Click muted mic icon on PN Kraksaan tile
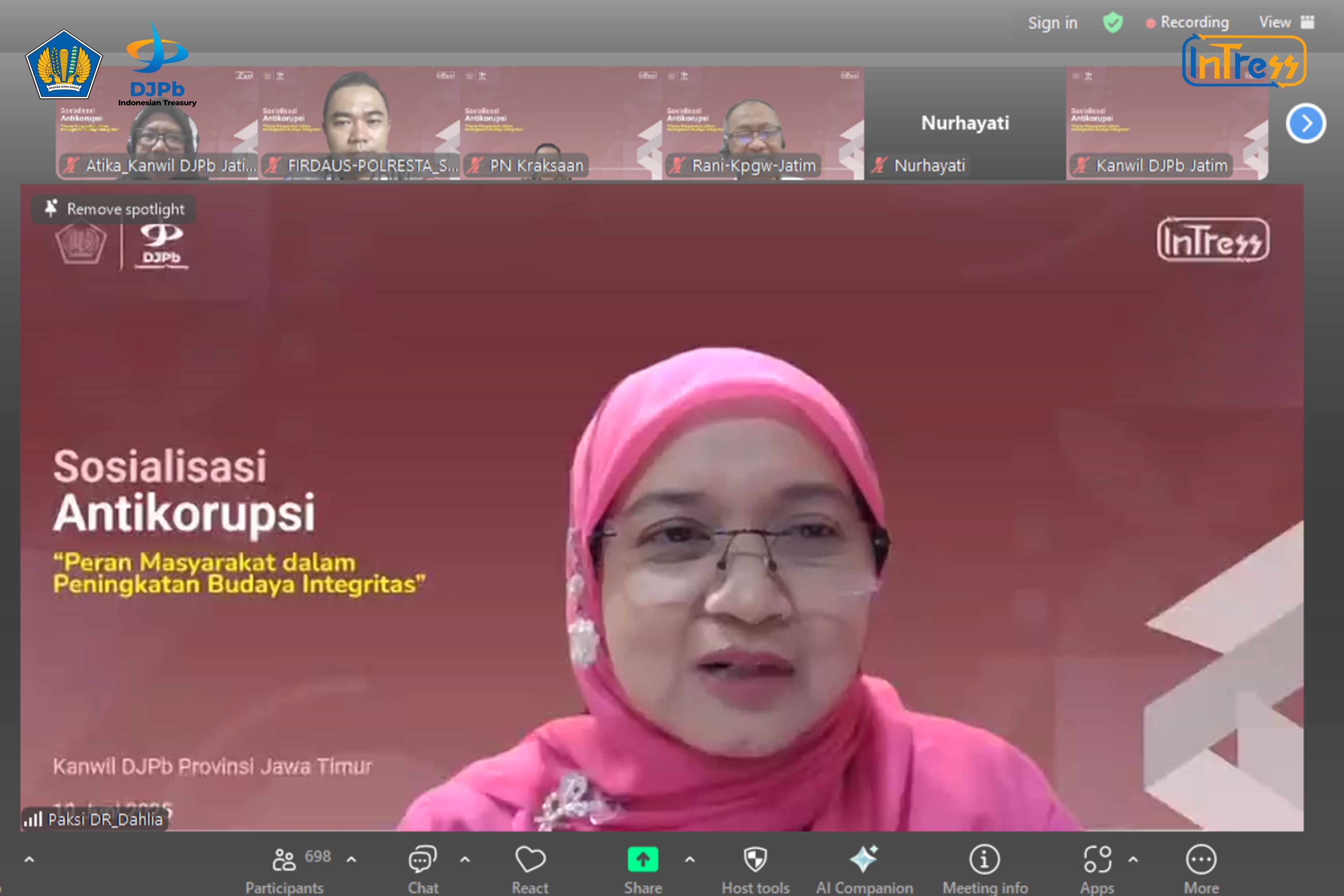 (x=475, y=165)
